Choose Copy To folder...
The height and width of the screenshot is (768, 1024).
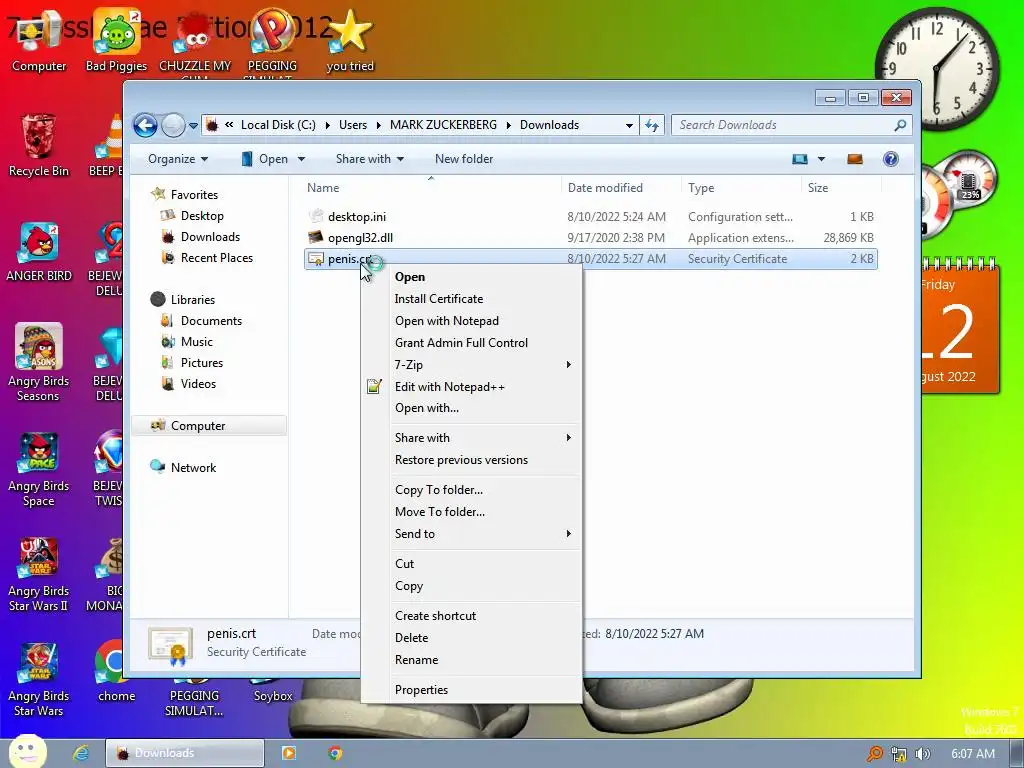(471, 490)
